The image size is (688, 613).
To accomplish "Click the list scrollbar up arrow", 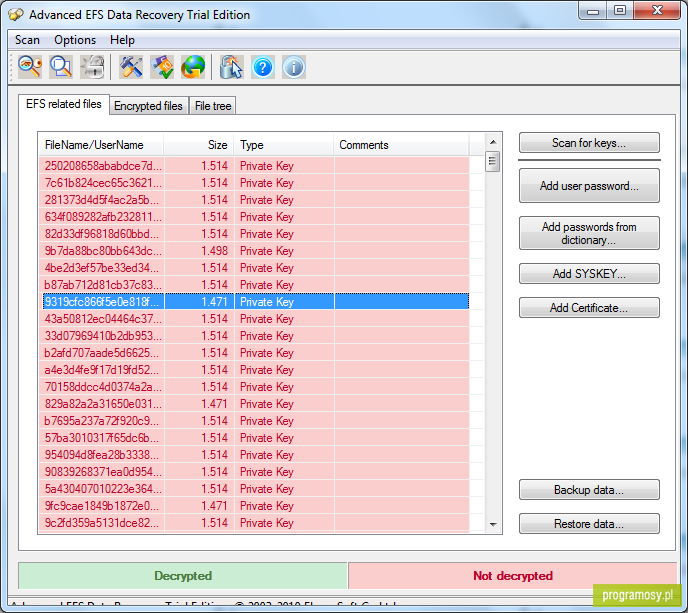I will click(x=493, y=142).
